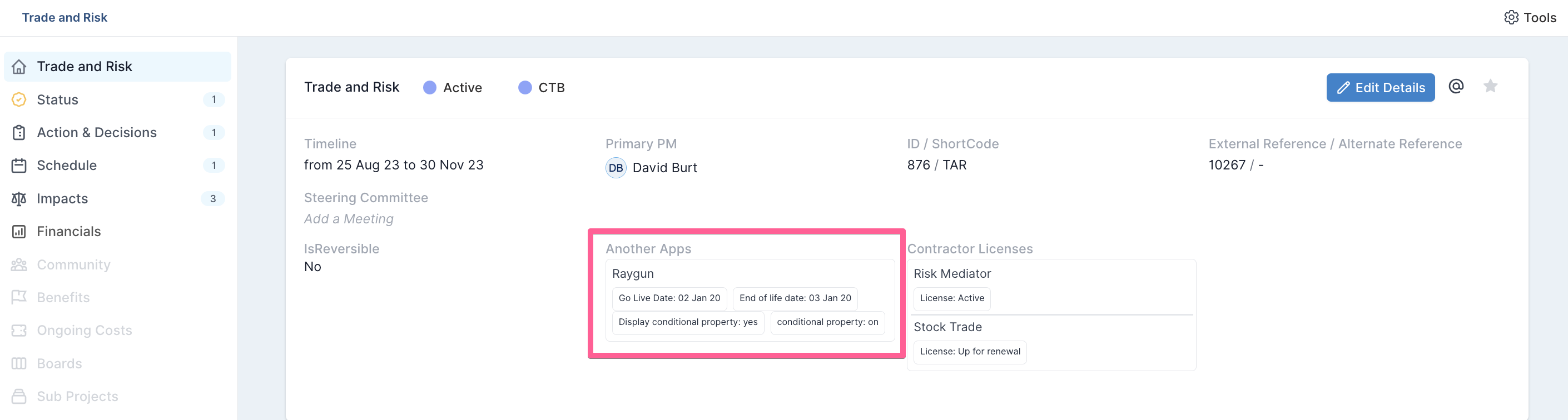Click the CTB color dot
Screen dimensions: 1568x420
pyautogui.click(x=525, y=88)
